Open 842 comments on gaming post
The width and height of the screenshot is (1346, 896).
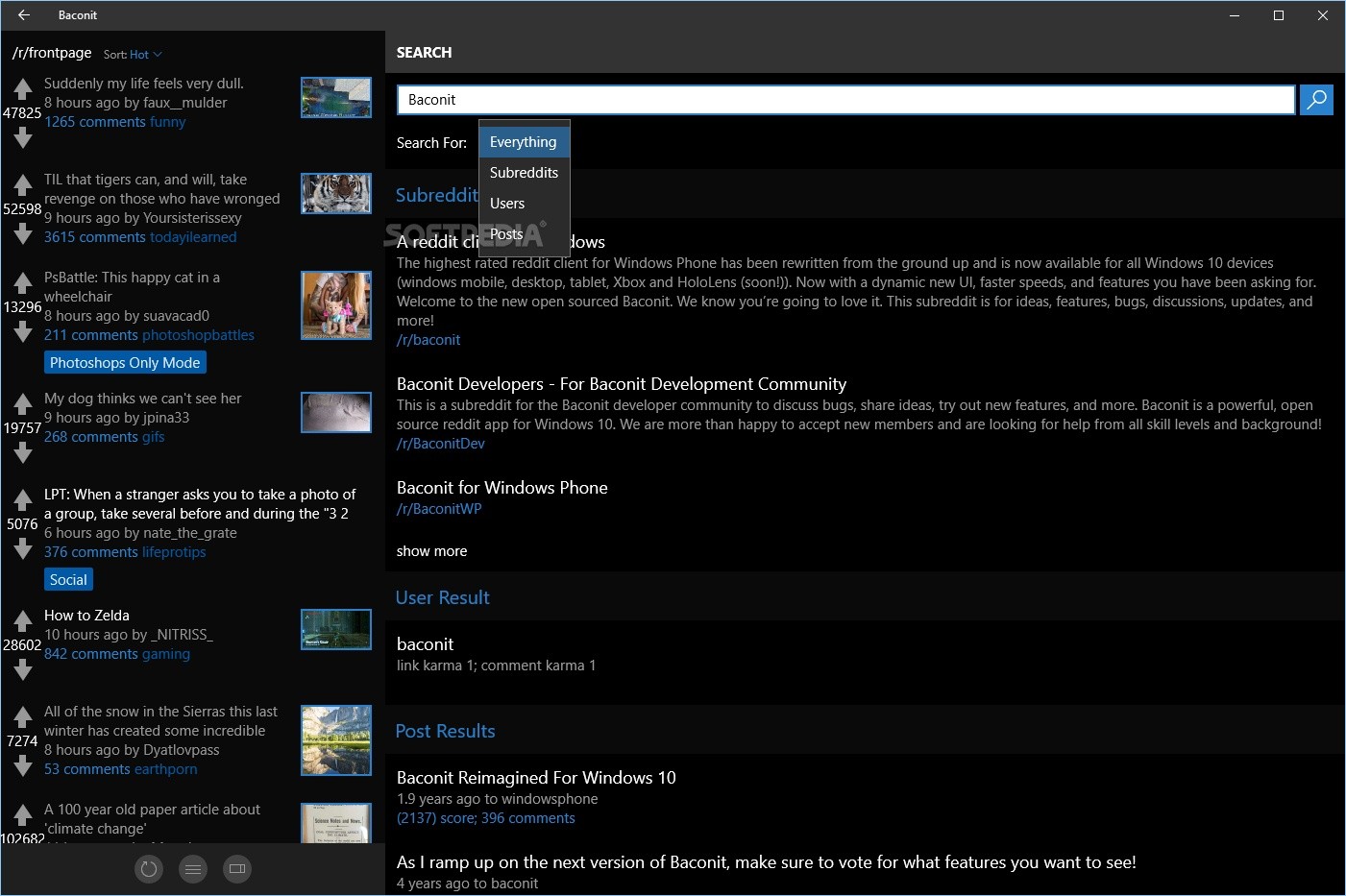coord(91,654)
